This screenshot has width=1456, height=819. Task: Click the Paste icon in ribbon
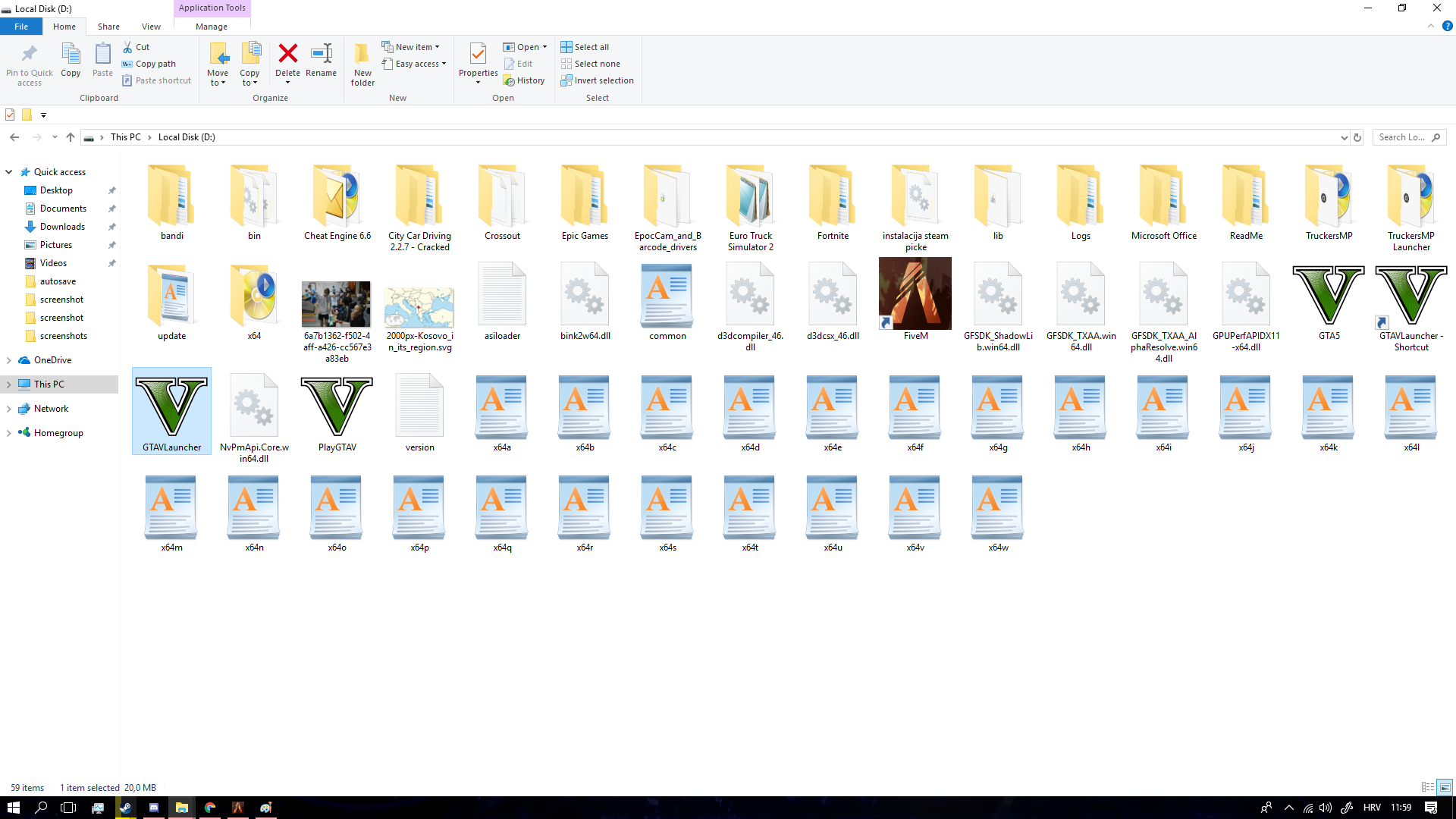coord(102,60)
